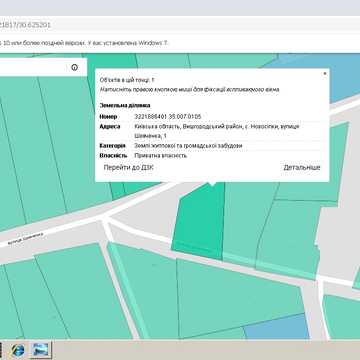Click the cadastral number 3221888401 value
This screenshot has height=360, width=360.
[x=168, y=117]
